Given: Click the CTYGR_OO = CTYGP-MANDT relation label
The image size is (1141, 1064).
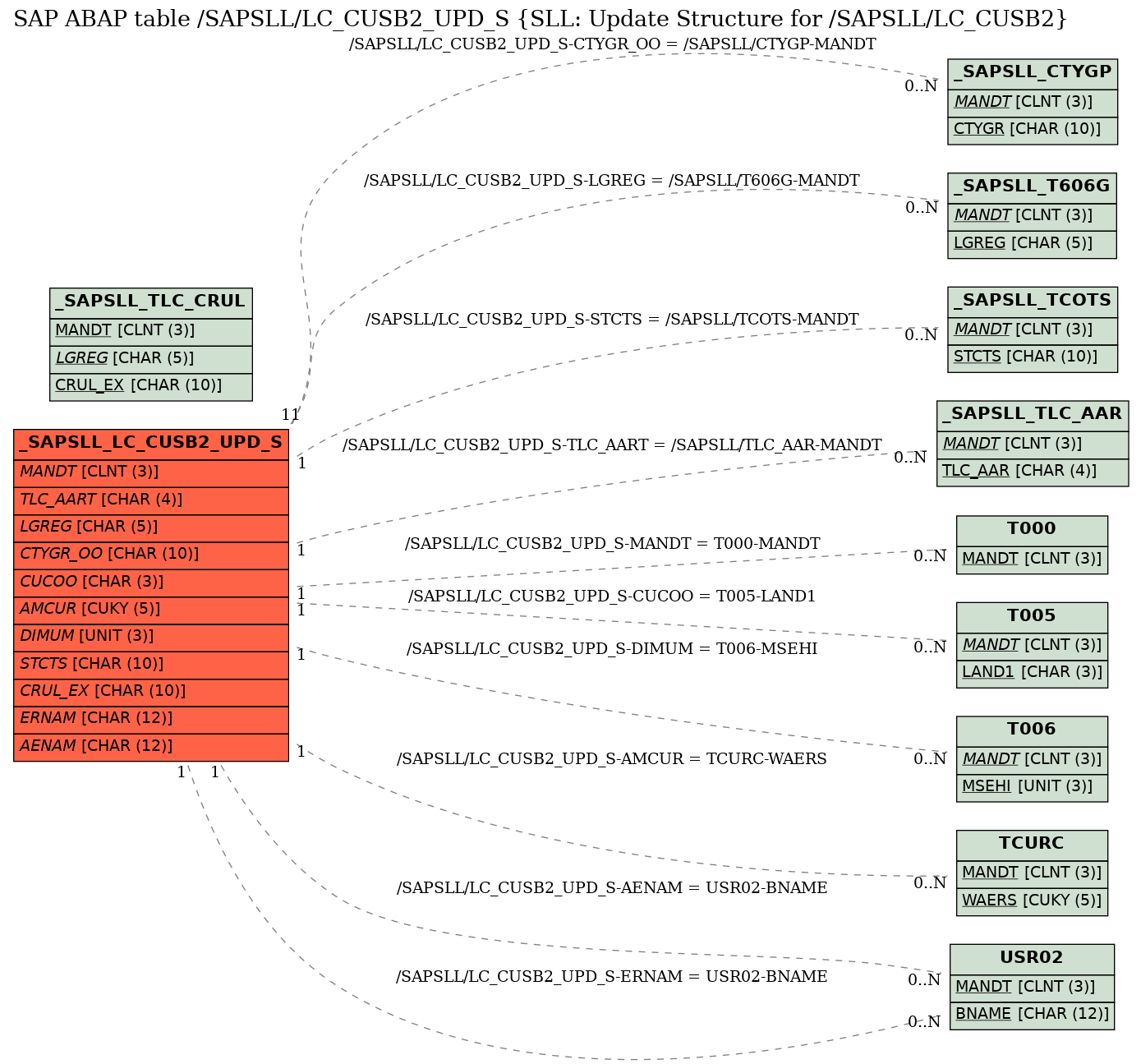Looking at the screenshot, I should point(613,44).
